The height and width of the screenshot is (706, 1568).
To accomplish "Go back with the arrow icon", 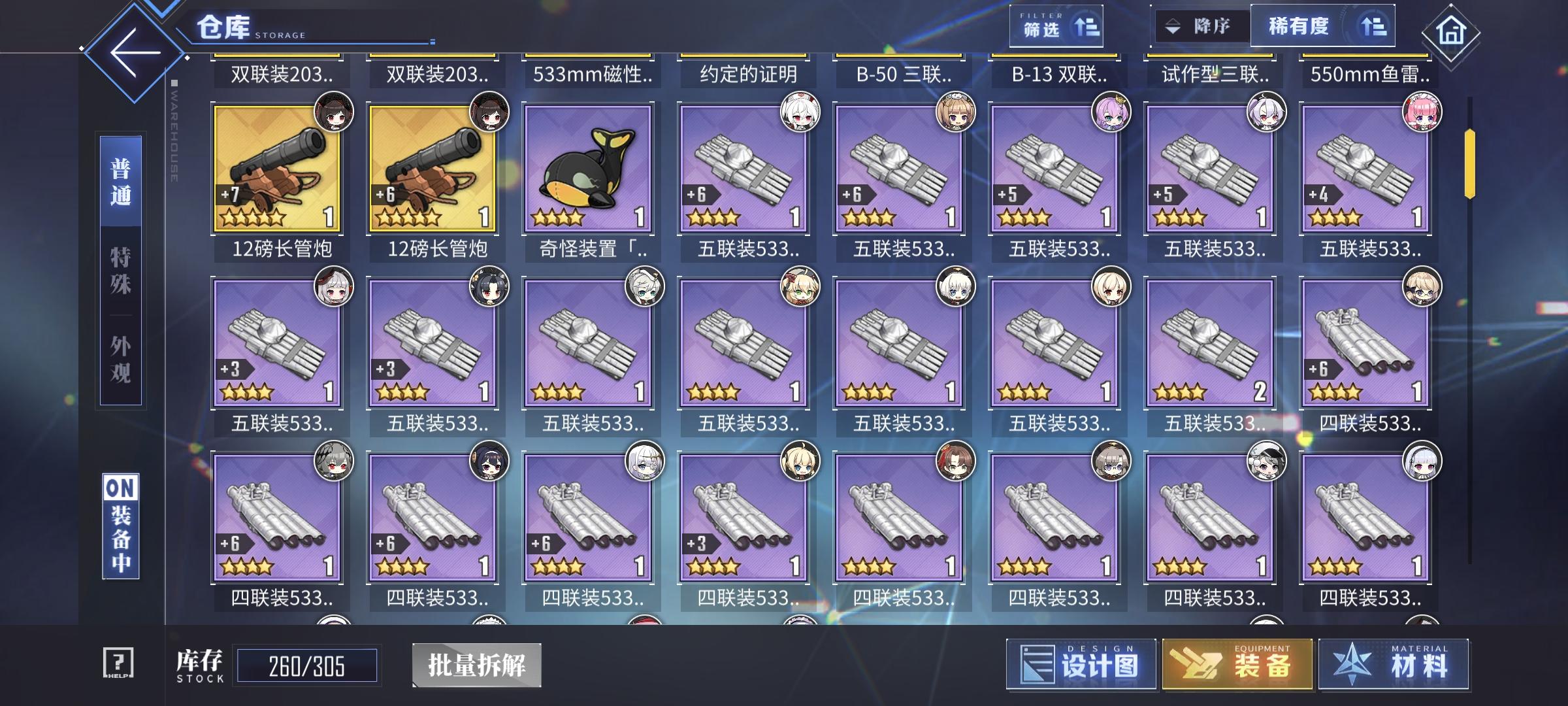I will coord(135,52).
